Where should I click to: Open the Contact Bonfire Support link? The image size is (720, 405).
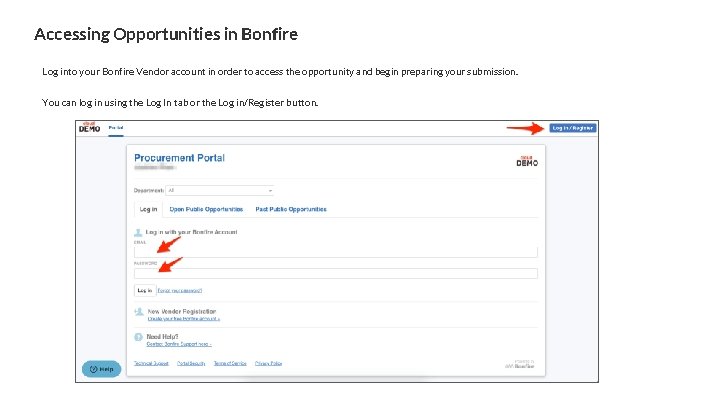pyautogui.click(x=179, y=344)
